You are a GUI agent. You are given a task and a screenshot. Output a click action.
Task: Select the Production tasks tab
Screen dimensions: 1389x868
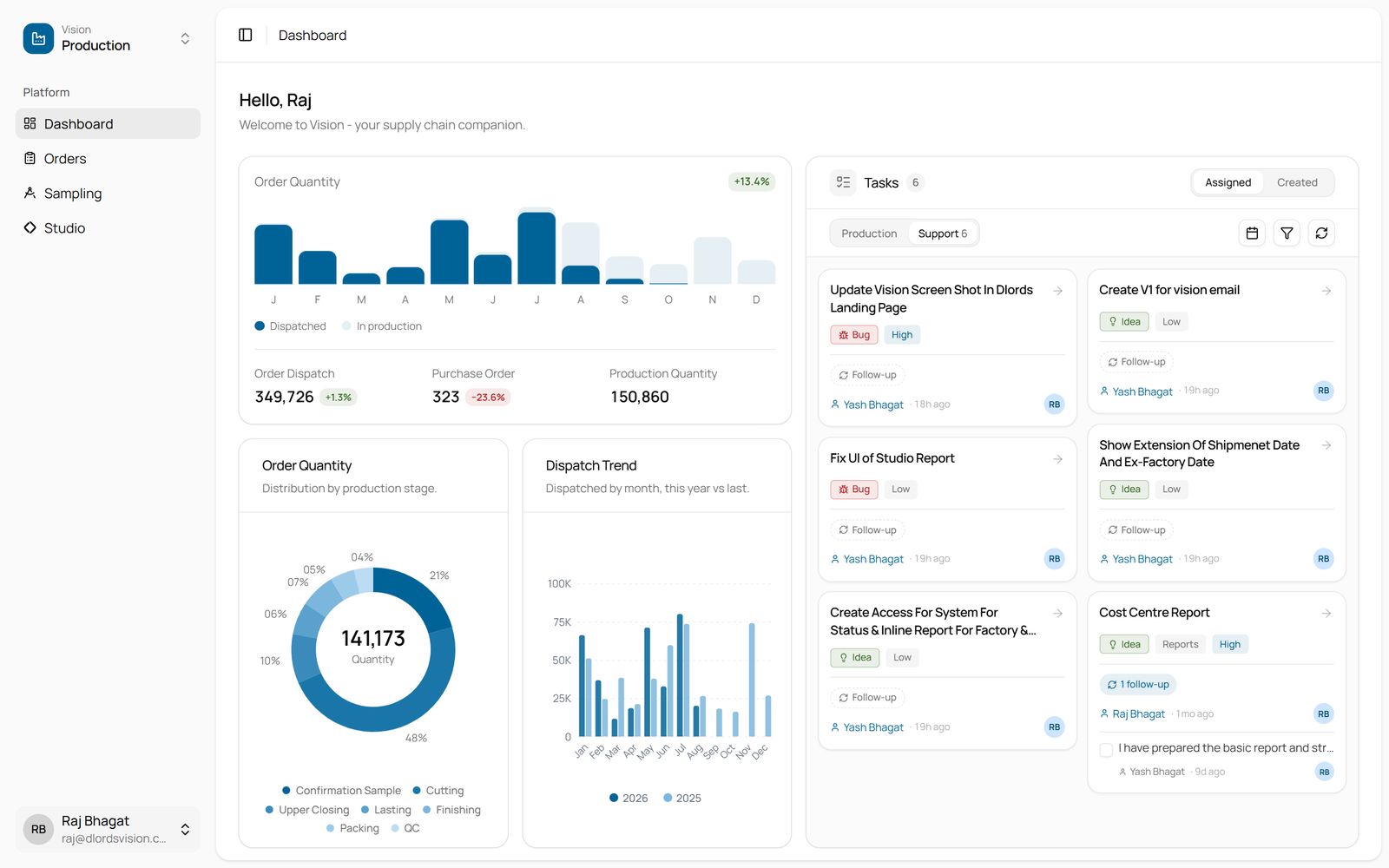point(869,233)
